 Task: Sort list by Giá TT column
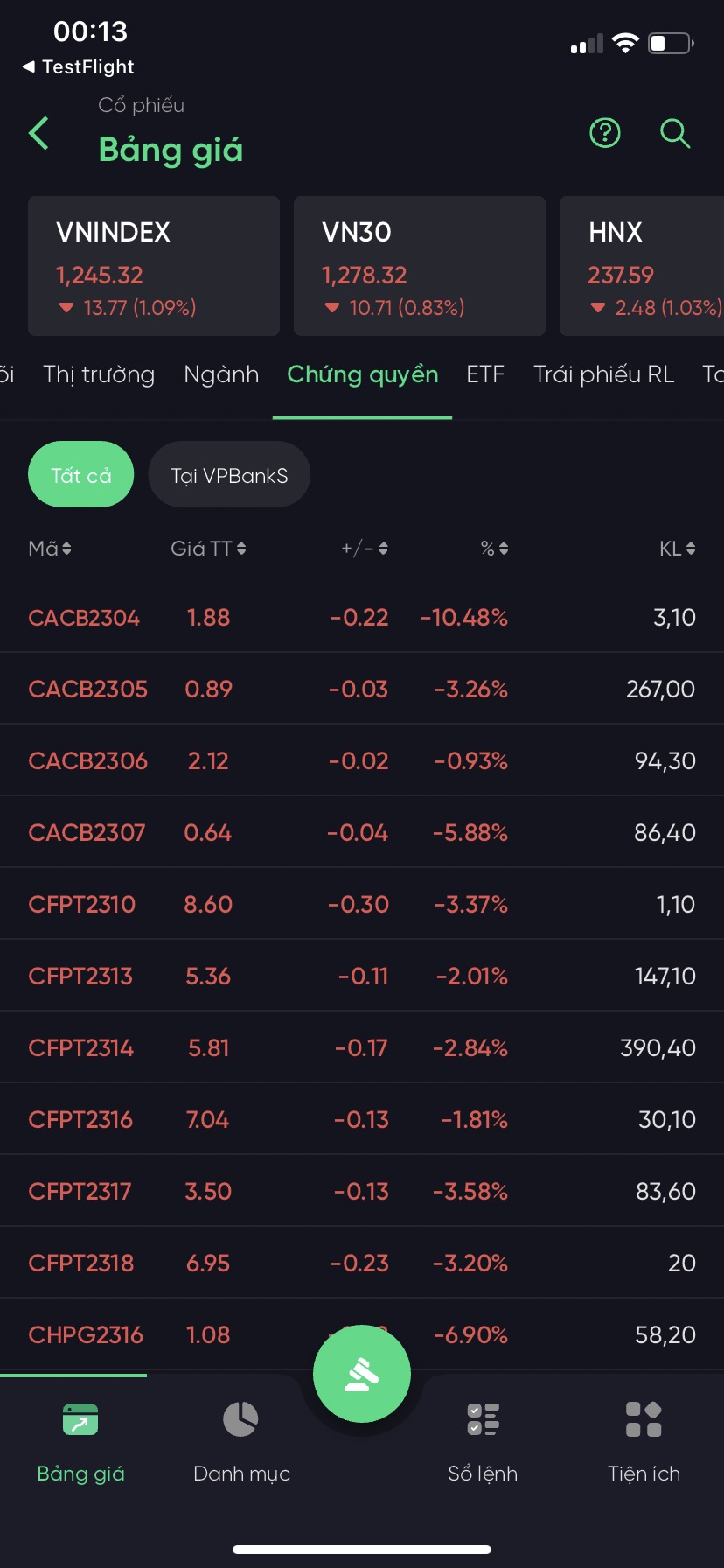pos(208,549)
